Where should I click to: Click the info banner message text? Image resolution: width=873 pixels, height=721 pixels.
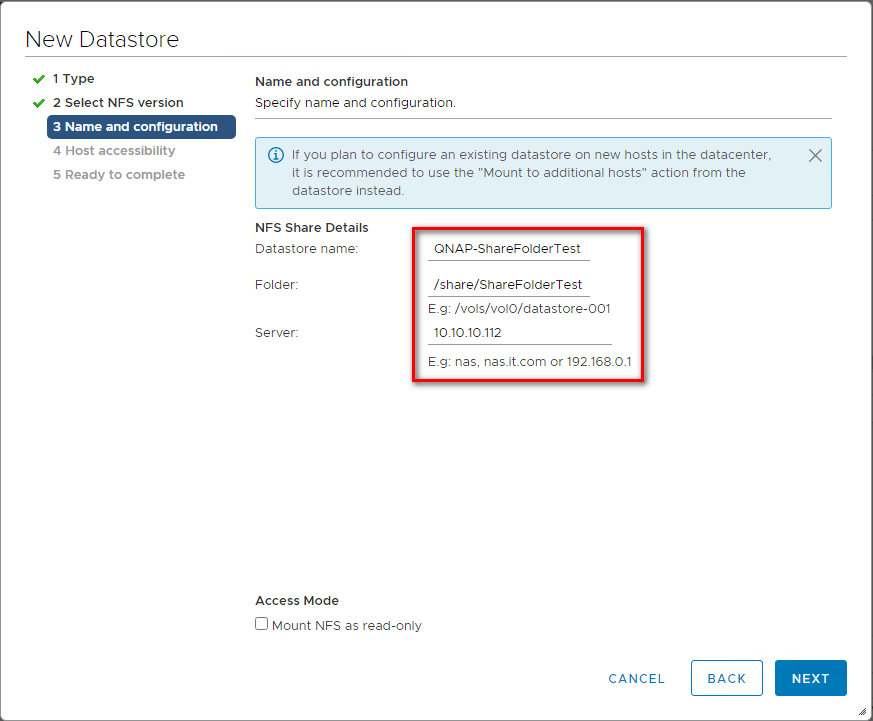[531, 173]
